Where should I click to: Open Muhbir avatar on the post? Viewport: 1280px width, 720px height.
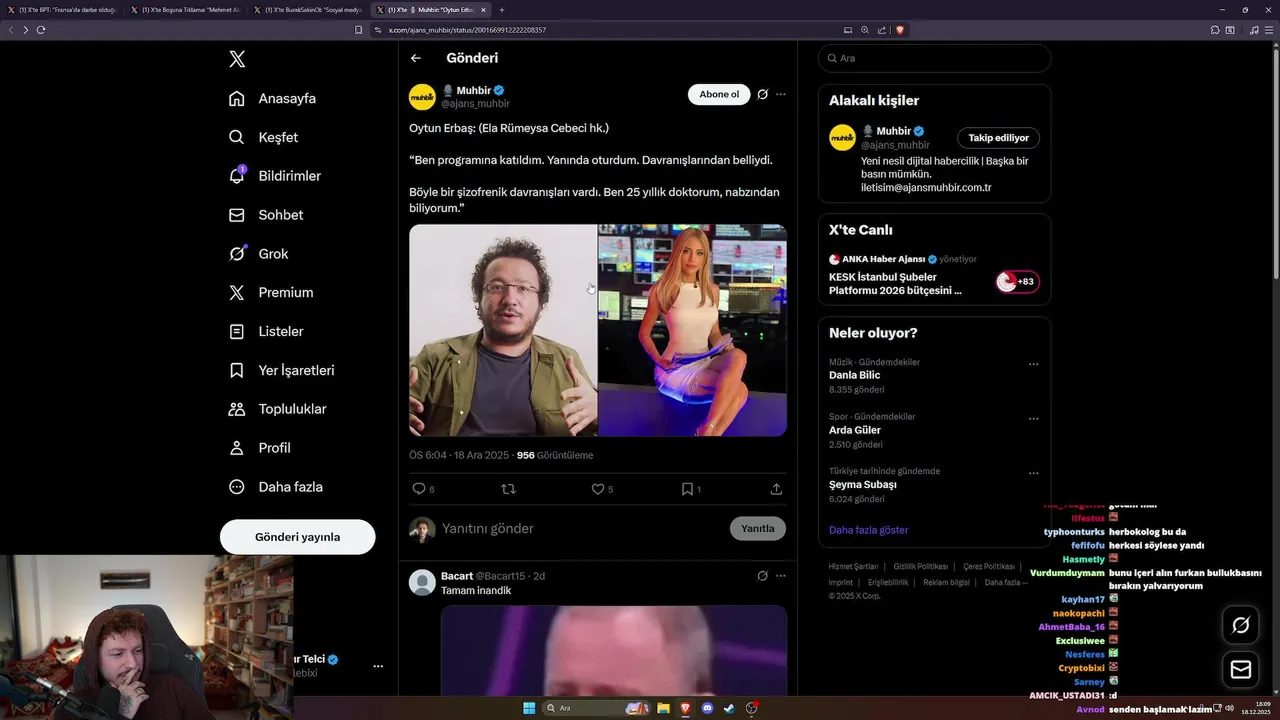422,97
